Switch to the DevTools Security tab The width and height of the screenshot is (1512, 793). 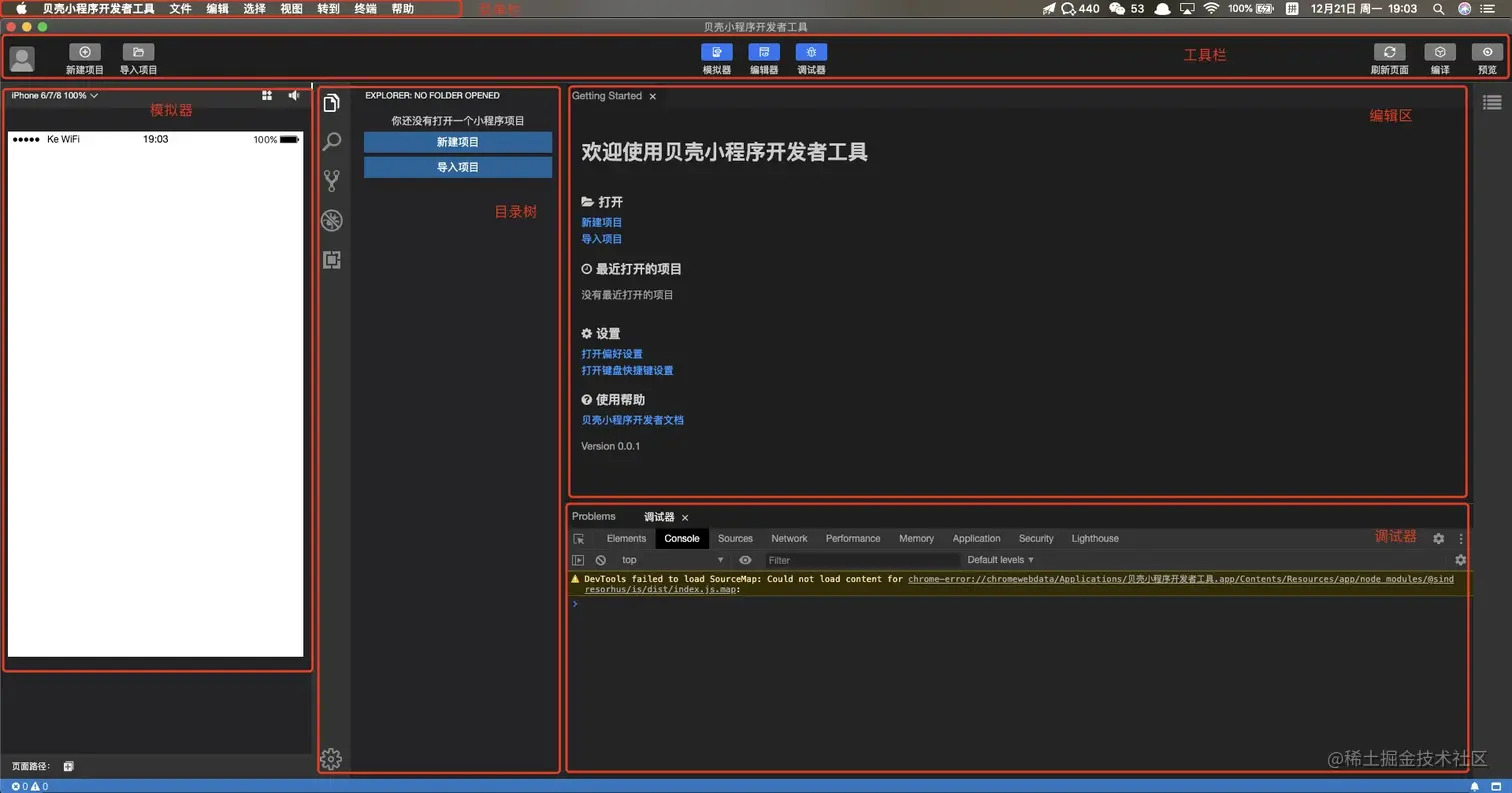click(1036, 538)
